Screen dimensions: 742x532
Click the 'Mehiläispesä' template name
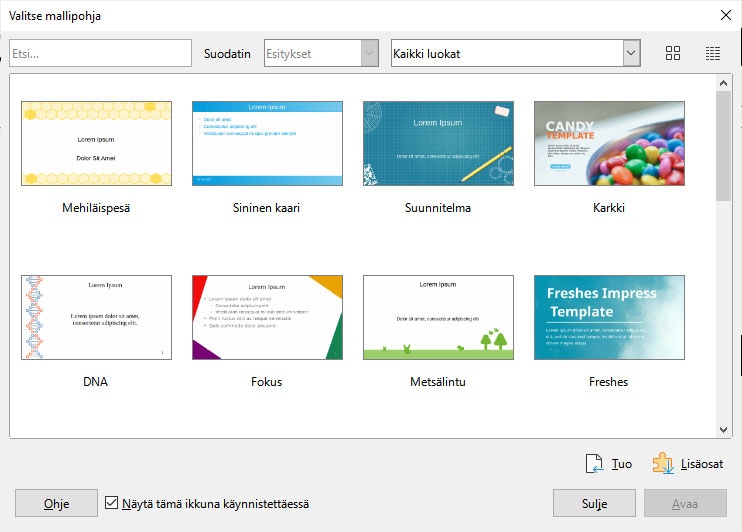point(96,208)
